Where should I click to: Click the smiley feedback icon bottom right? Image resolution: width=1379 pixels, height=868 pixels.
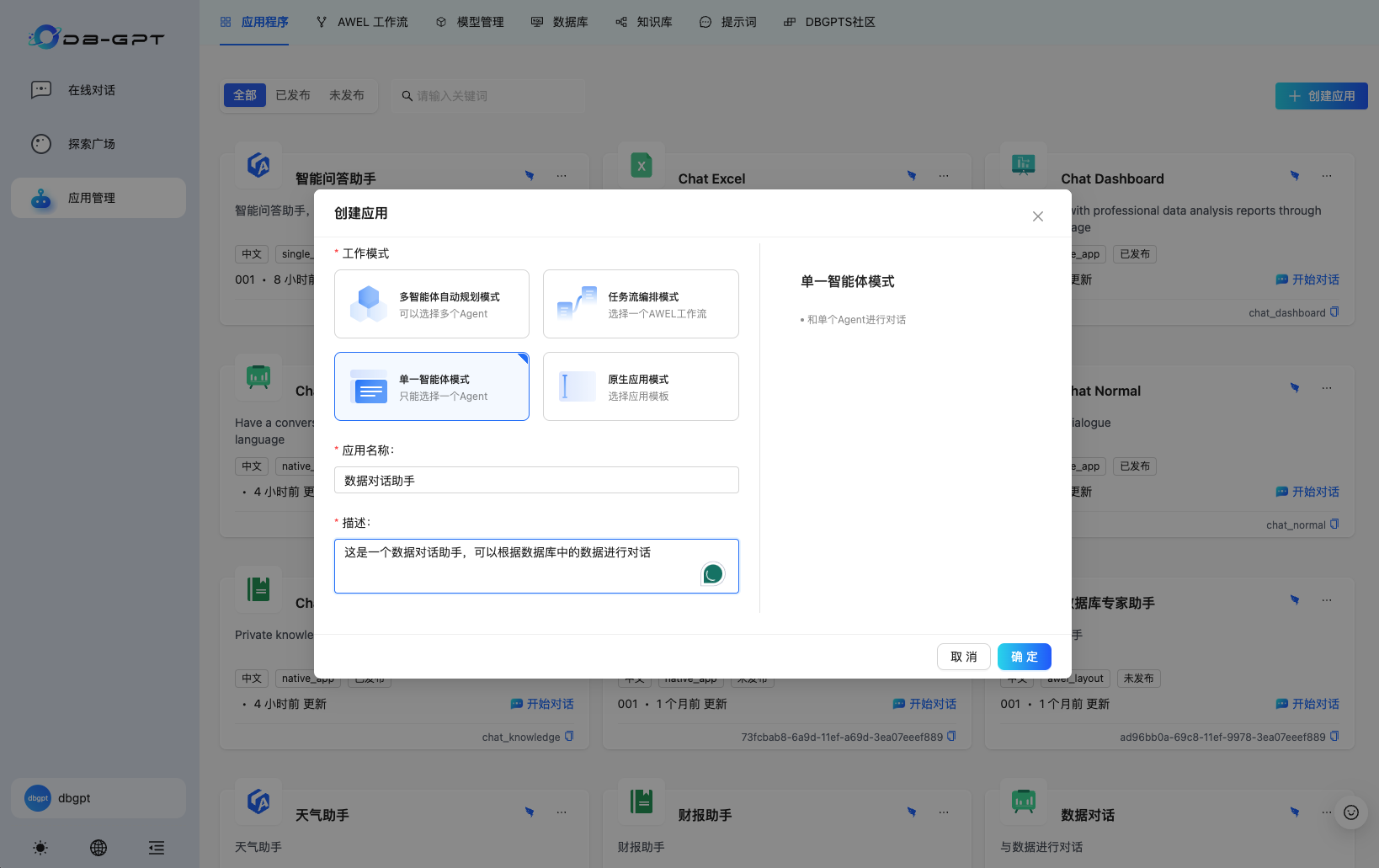1350,812
